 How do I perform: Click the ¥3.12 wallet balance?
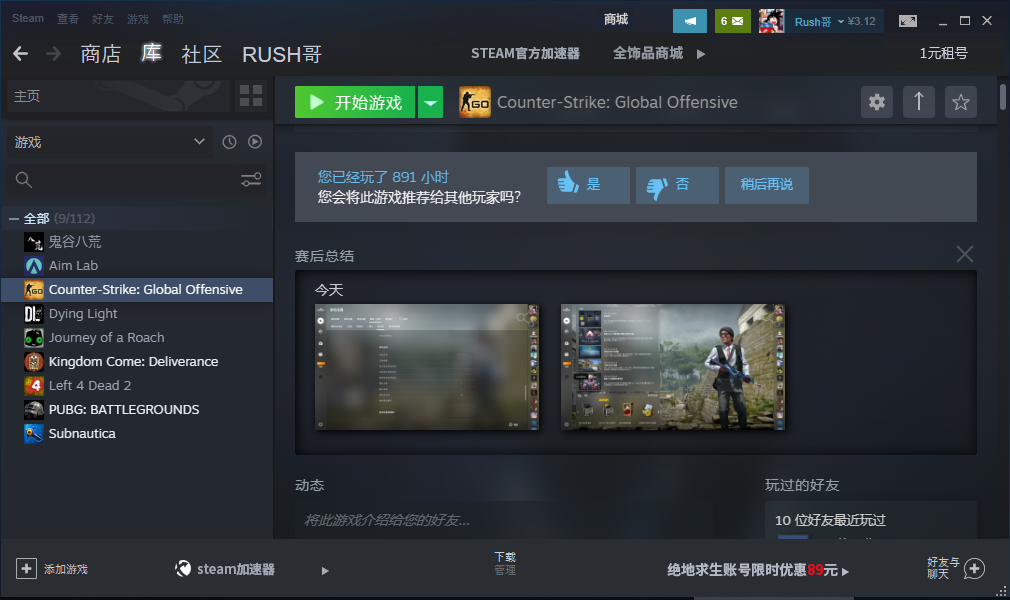[862, 21]
